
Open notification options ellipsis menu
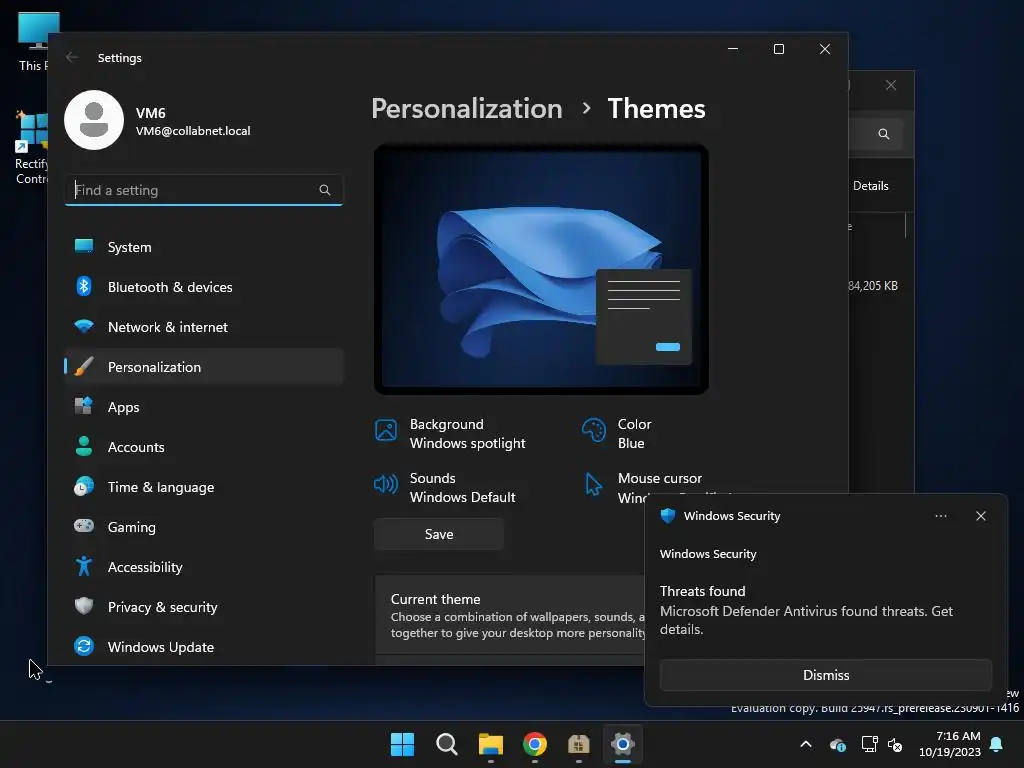(941, 516)
